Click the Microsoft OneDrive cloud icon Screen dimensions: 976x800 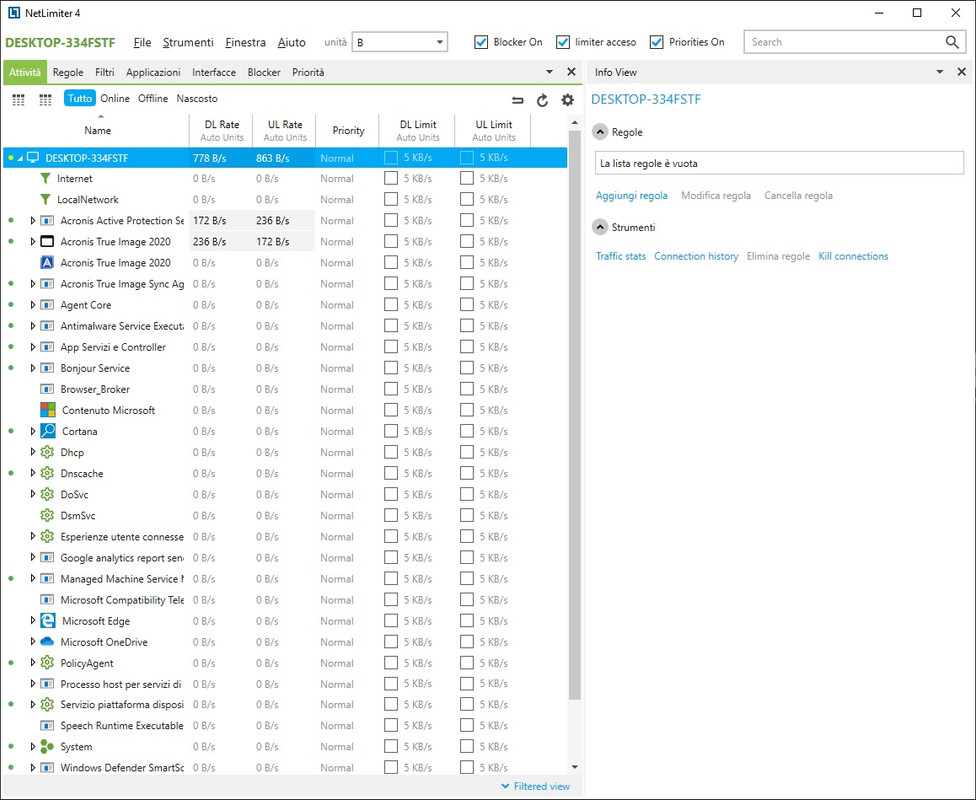coord(47,642)
